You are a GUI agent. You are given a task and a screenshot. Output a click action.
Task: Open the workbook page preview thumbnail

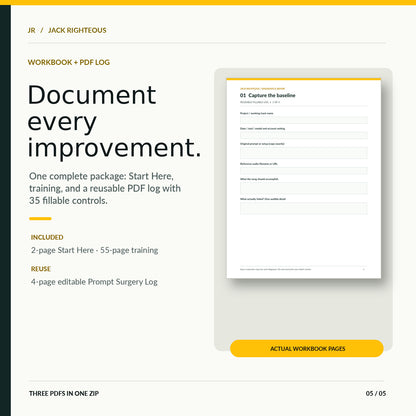304,178
